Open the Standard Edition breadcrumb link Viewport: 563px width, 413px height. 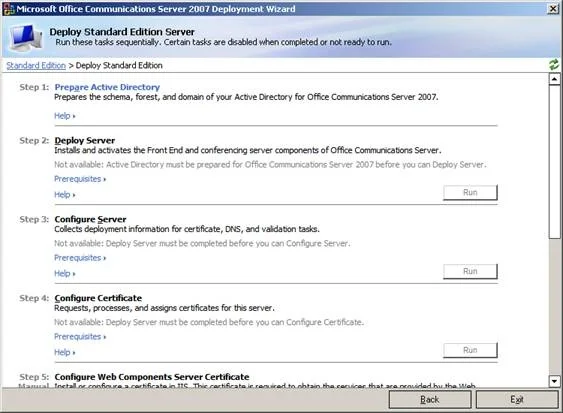[x=36, y=65]
